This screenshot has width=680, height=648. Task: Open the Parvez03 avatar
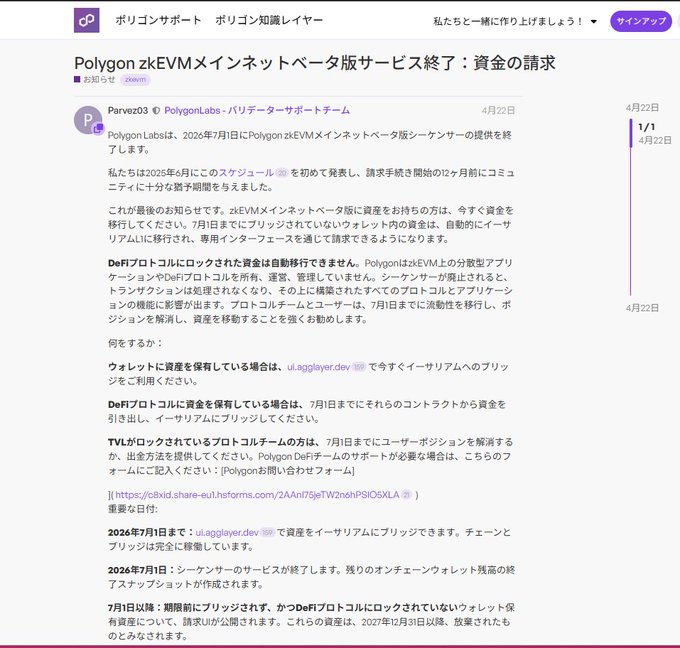tap(88, 120)
